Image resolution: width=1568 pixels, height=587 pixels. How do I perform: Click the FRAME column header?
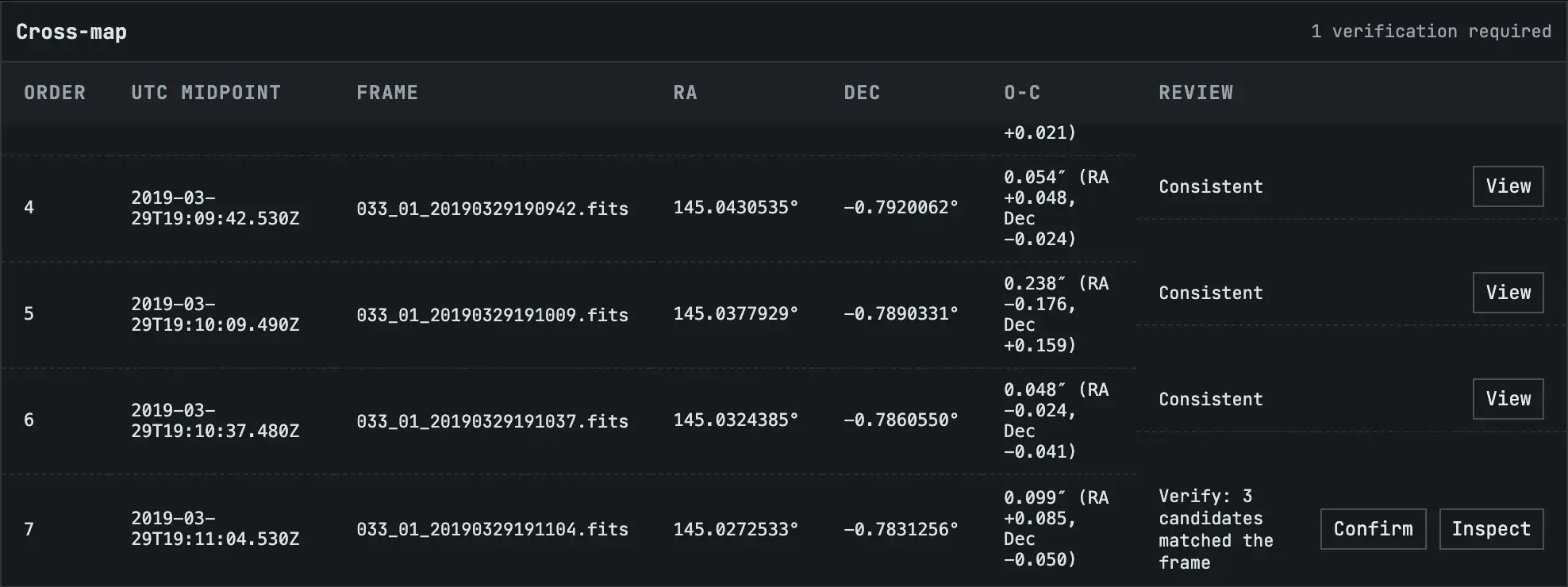tap(387, 93)
